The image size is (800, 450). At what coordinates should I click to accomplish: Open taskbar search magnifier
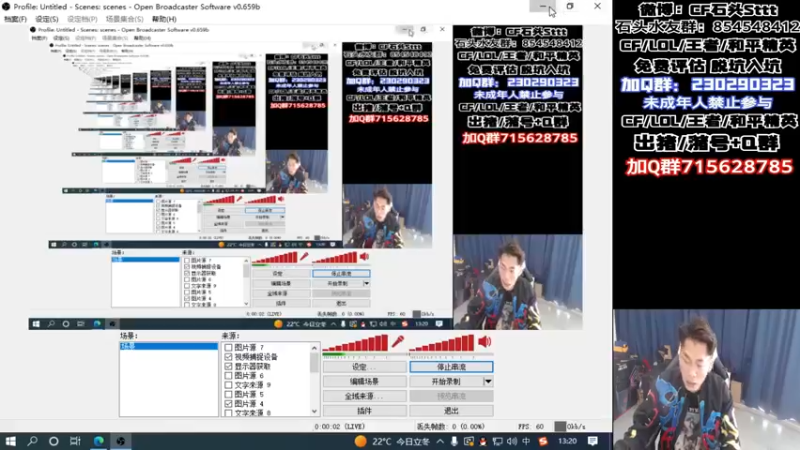pos(32,441)
